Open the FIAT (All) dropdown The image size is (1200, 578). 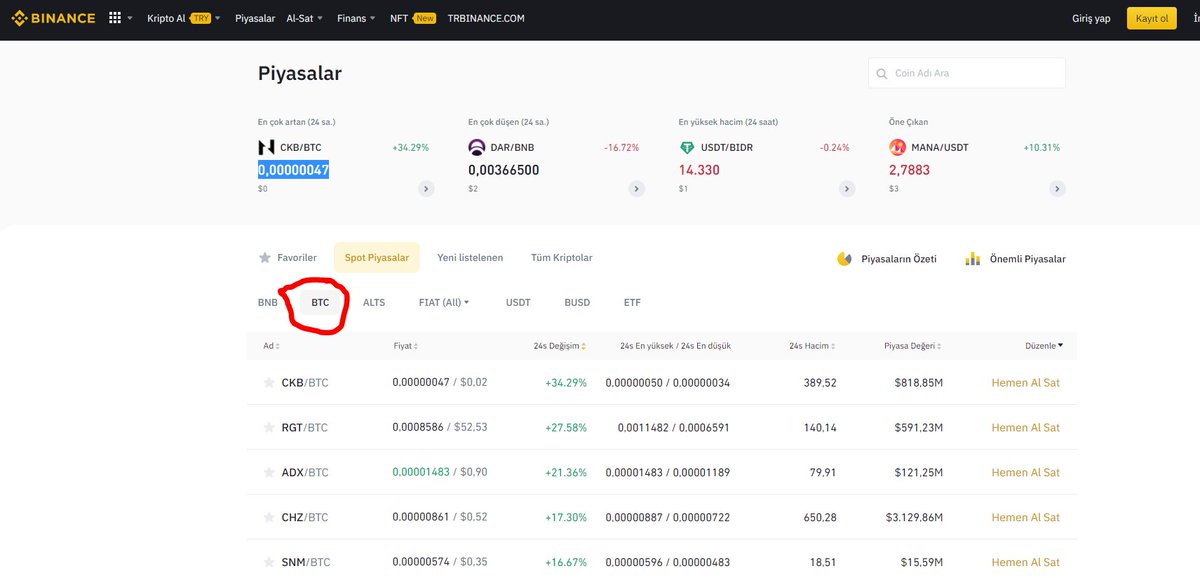443,302
